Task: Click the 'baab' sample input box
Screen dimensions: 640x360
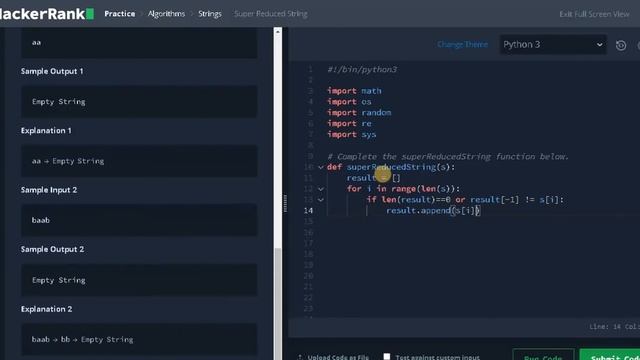Action: (139, 220)
